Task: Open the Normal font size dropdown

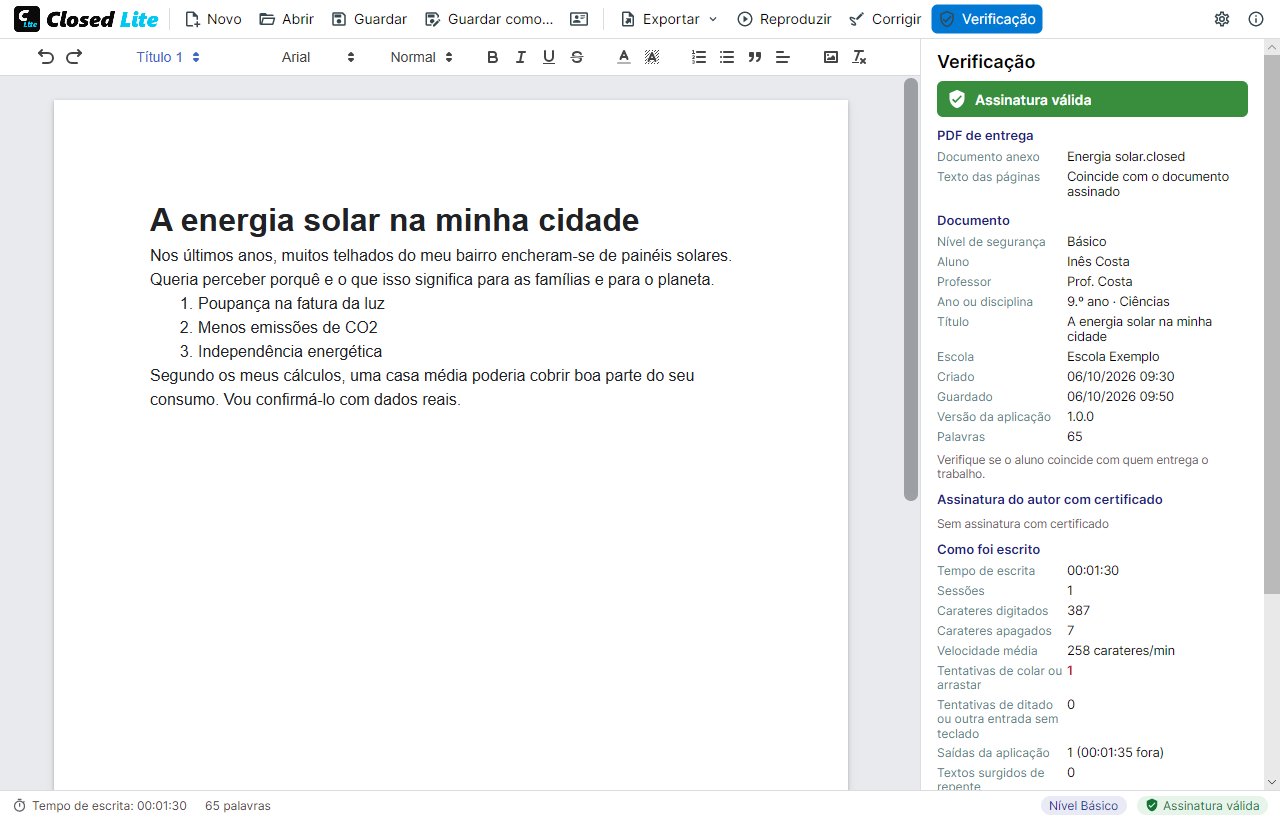Action: click(x=421, y=57)
